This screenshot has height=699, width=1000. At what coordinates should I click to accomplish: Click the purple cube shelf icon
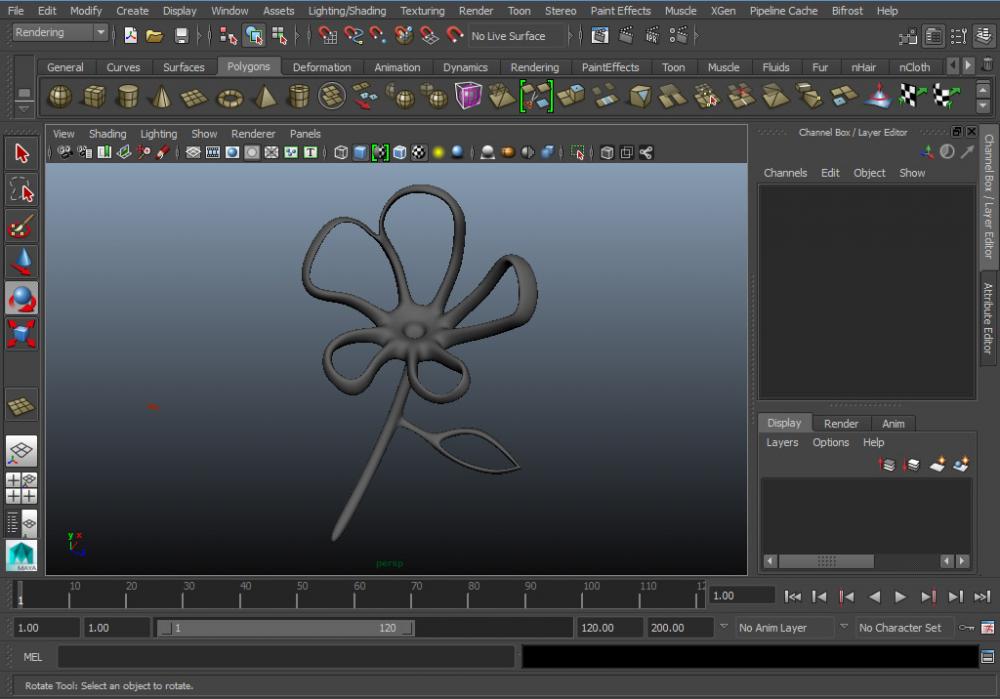coord(468,96)
